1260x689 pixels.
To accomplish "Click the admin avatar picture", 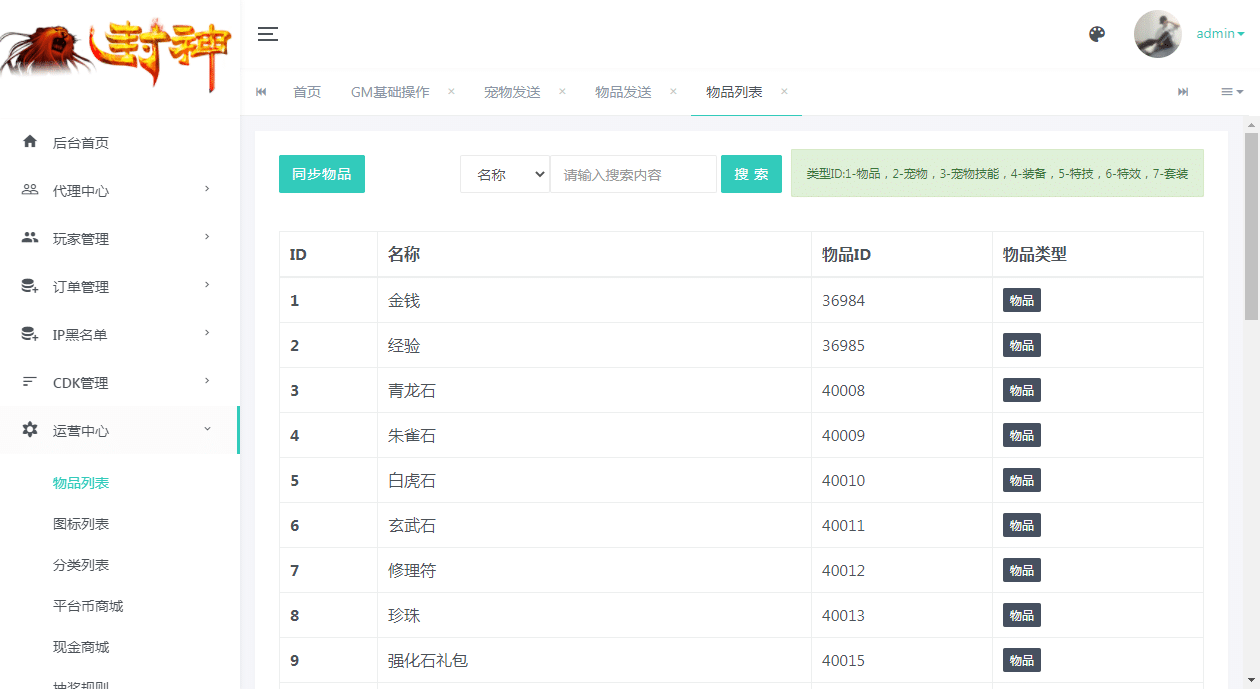I will click(x=1157, y=34).
